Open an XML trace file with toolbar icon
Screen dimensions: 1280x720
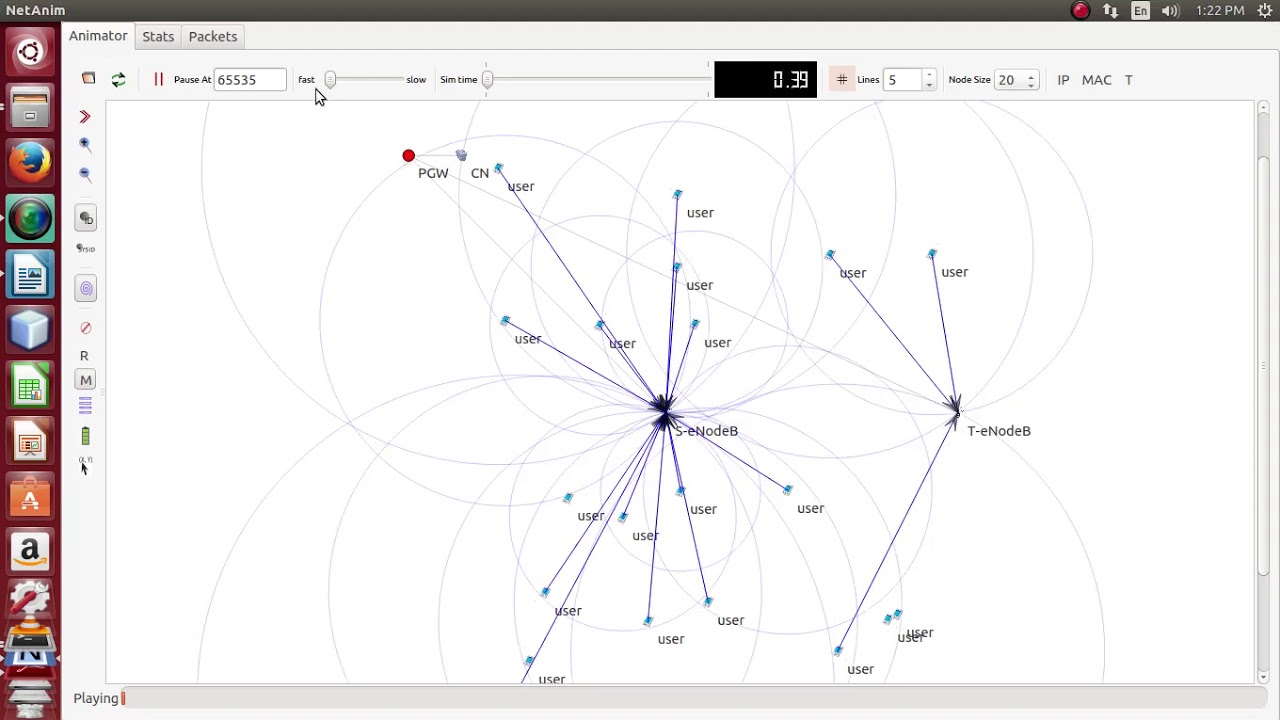pyautogui.click(x=88, y=79)
